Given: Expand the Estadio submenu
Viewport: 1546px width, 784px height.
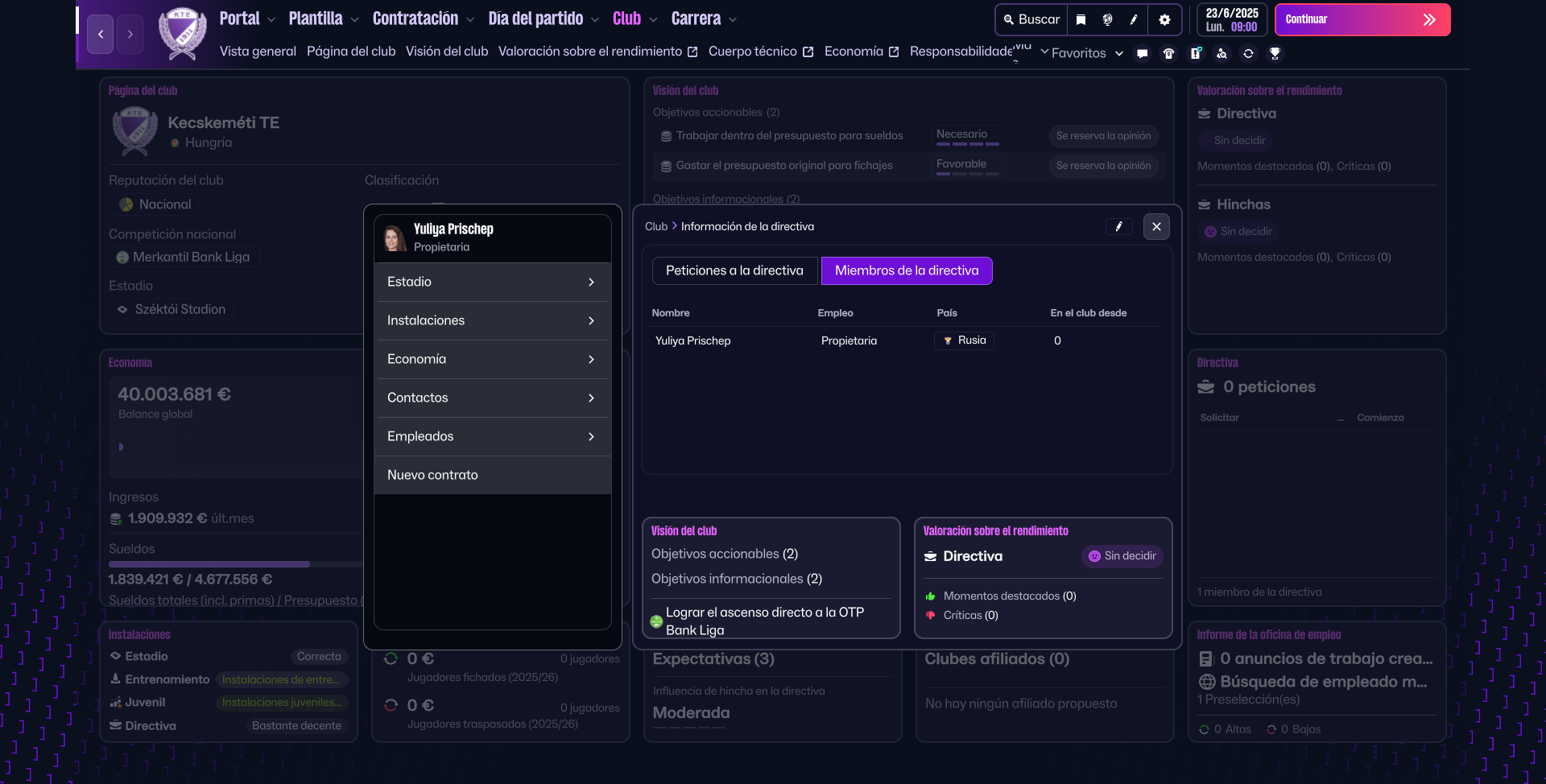Looking at the screenshot, I should click(x=492, y=282).
